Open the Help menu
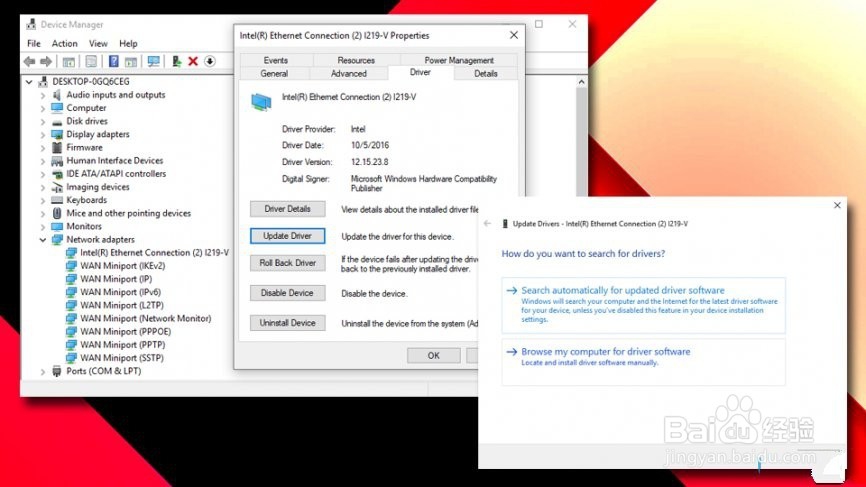Screen dimensions: 866x487 (128, 44)
